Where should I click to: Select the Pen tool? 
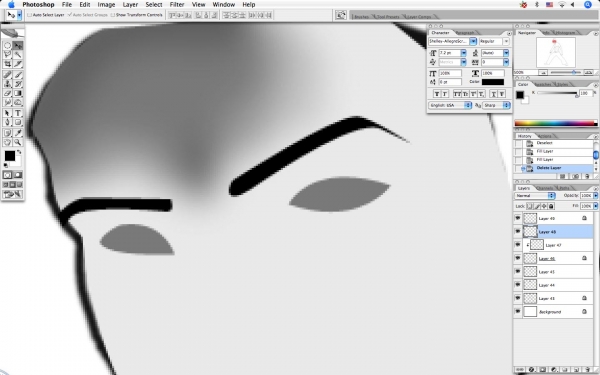click(x=7, y=122)
